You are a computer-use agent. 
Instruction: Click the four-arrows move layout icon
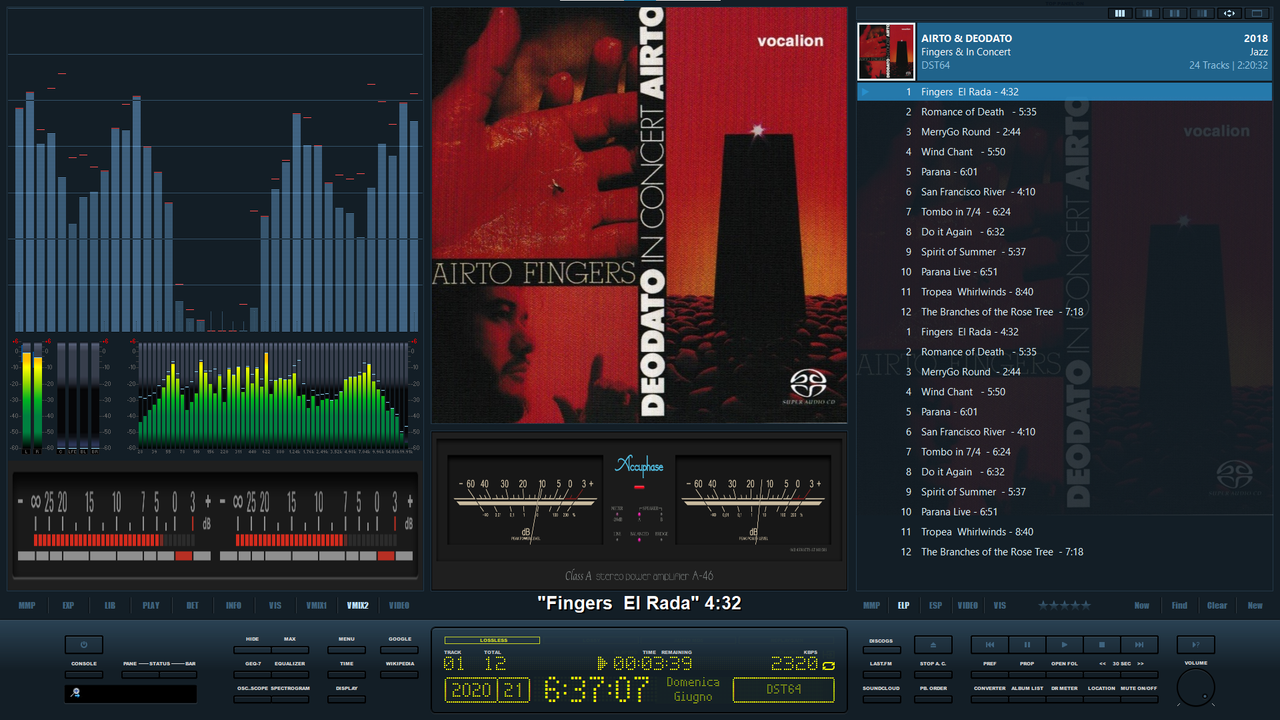[x=1229, y=13]
